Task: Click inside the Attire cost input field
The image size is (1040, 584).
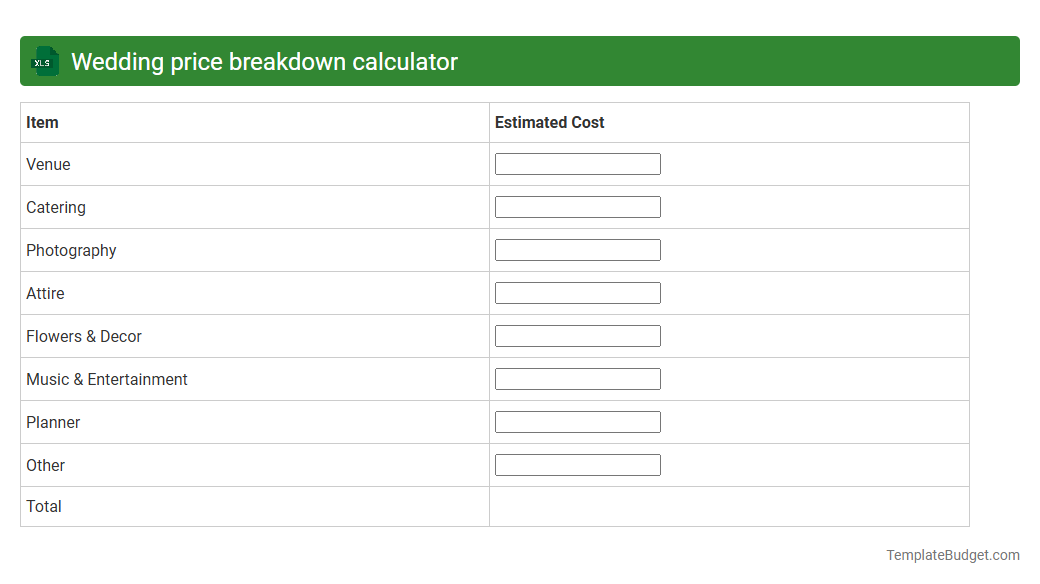Action: click(577, 292)
